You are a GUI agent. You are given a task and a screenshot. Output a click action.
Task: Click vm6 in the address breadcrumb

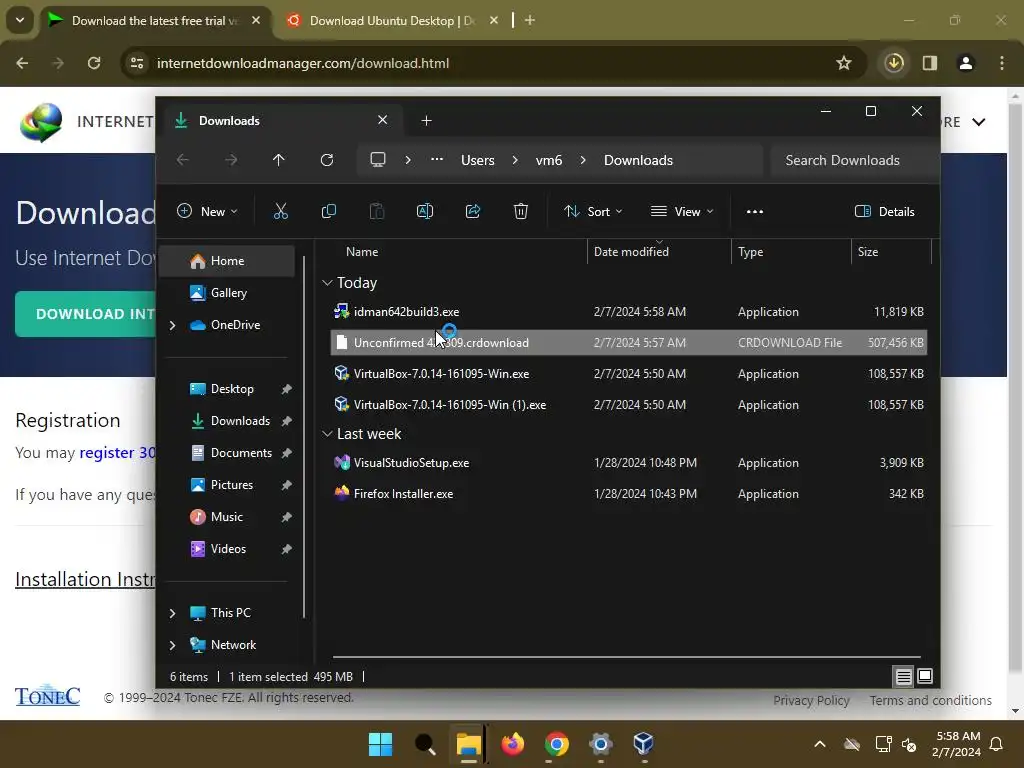click(549, 160)
